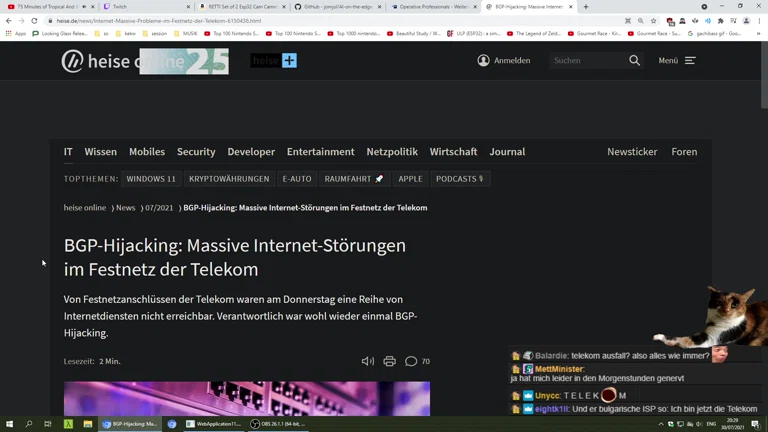Click the red shield extension icon
This screenshot has width=768, height=432.
(670, 21)
